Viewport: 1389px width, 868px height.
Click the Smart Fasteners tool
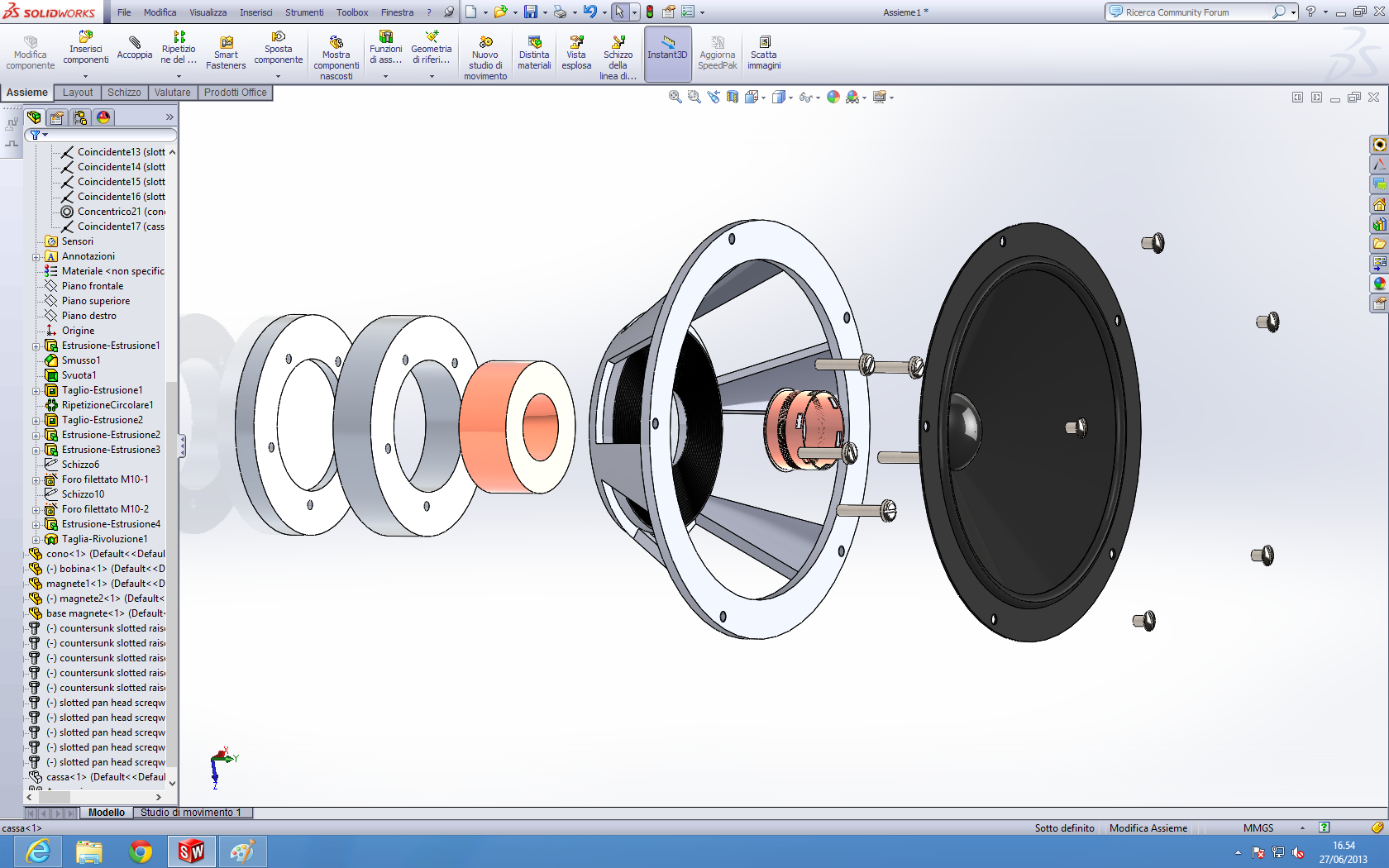[x=226, y=53]
